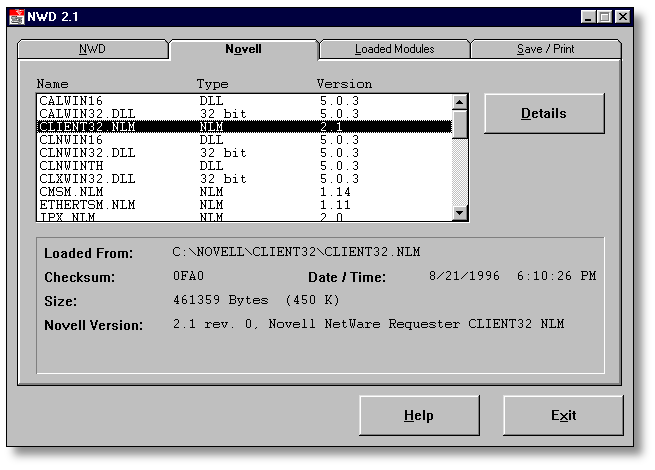The height and width of the screenshot is (470, 655).
Task: Go to the Save / Print tab
Action: click(x=546, y=49)
